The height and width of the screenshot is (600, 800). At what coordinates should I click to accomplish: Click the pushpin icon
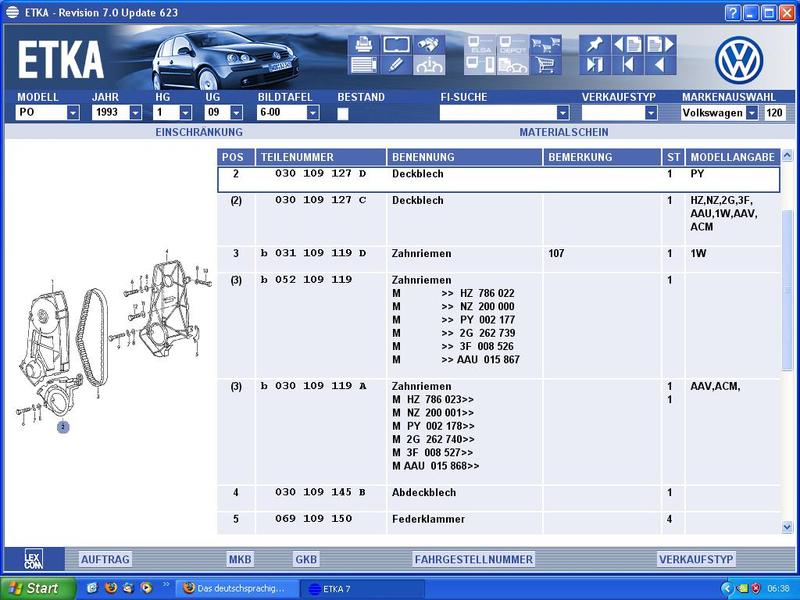pos(595,44)
